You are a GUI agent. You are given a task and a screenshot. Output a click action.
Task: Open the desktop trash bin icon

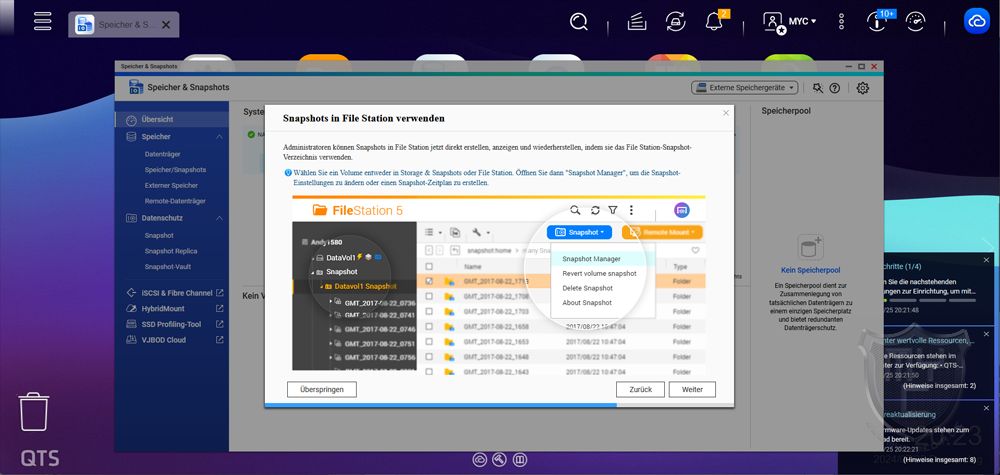click(33, 411)
